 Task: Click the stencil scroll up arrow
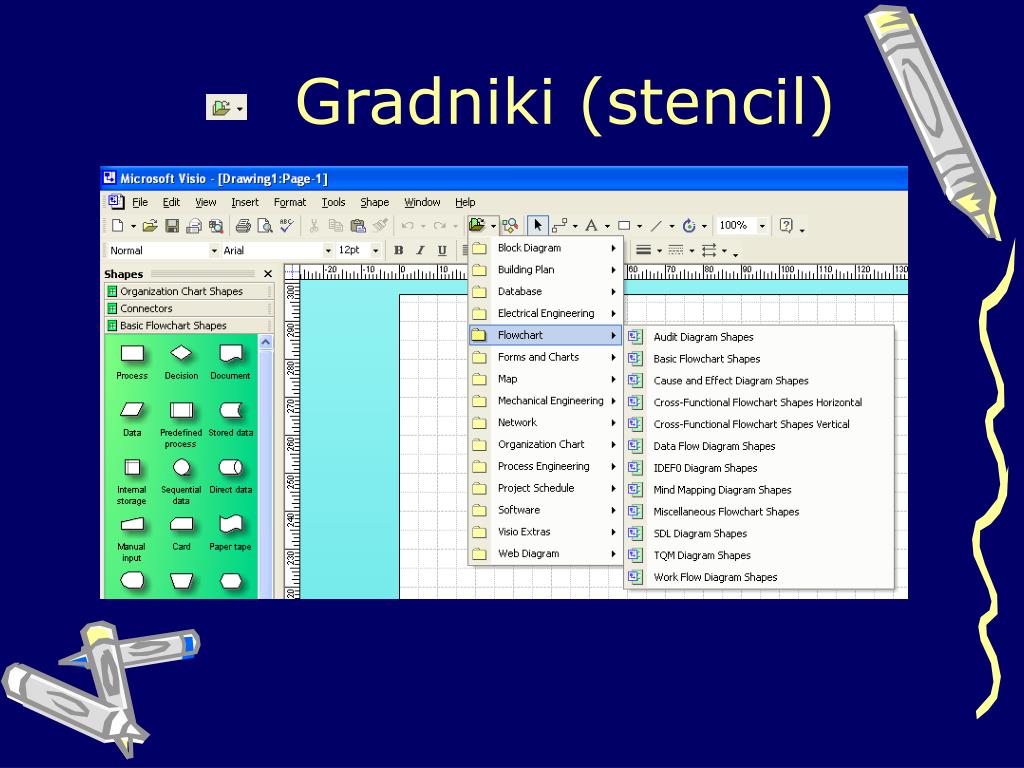pos(266,342)
